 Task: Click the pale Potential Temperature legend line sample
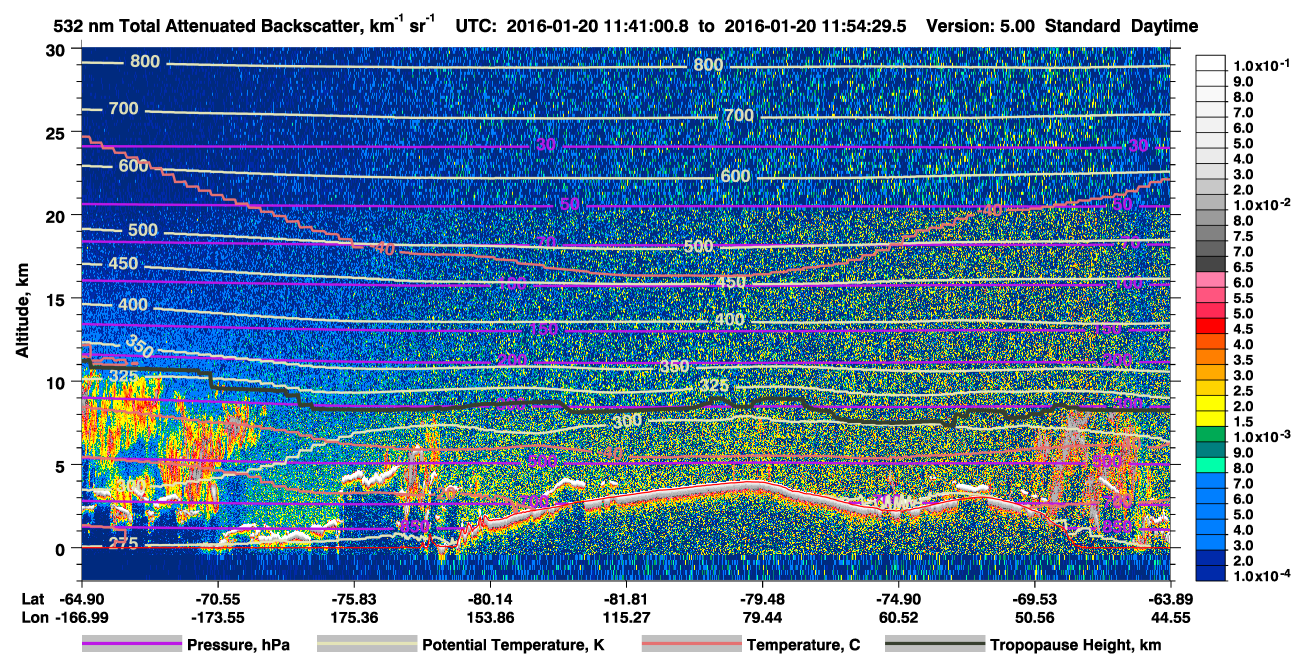[366, 645]
